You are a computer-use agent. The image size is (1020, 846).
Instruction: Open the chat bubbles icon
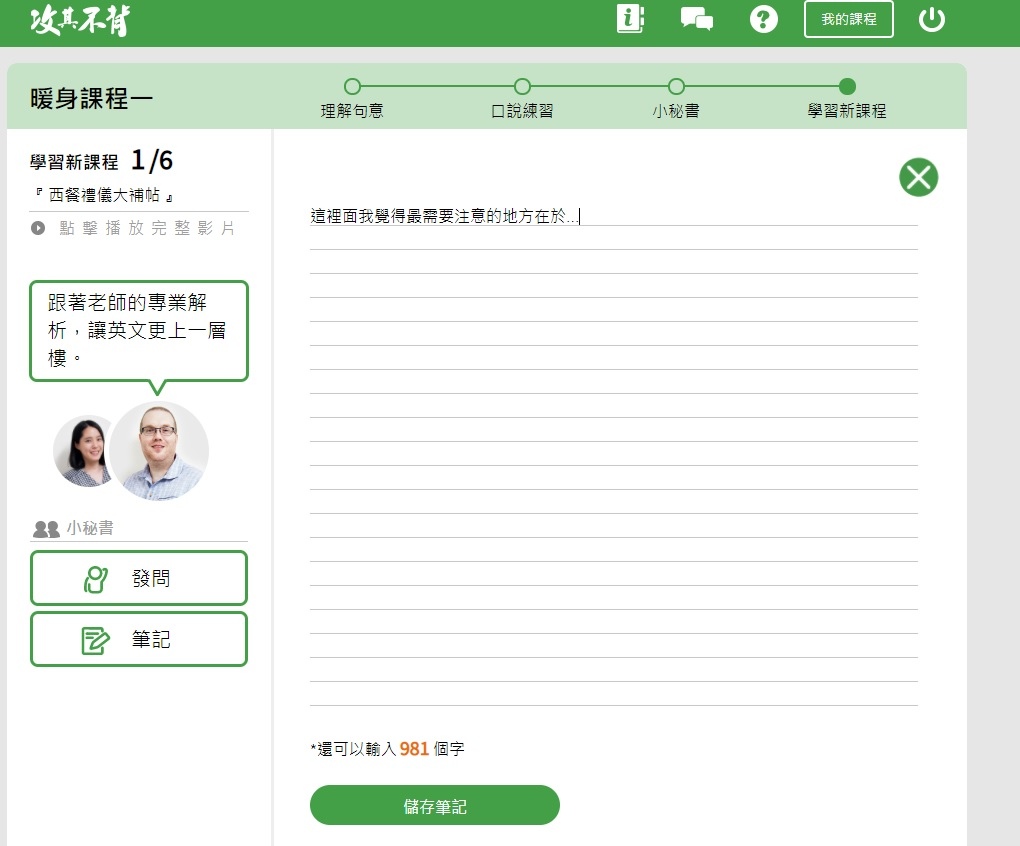pos(697,19)
